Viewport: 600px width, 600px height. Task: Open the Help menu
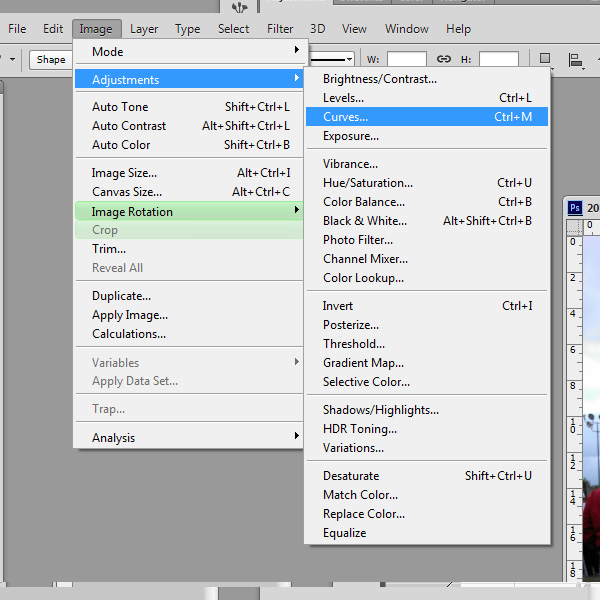tap(458, 29)
